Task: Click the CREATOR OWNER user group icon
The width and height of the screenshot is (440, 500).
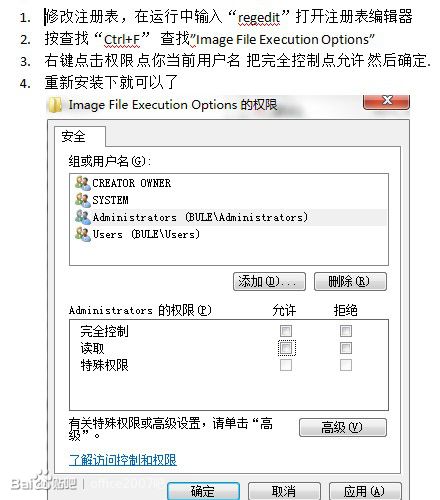Action: point(82,183)
